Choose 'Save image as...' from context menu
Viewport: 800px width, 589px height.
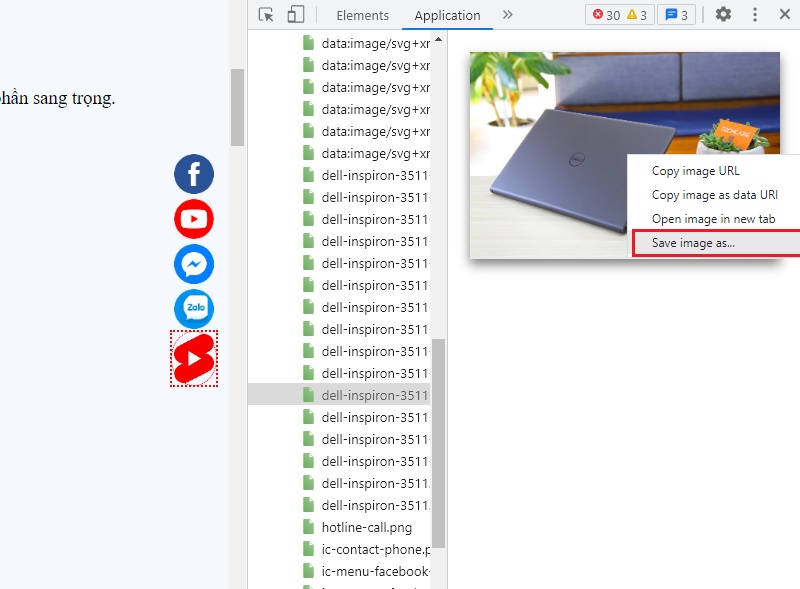(693, 243)
